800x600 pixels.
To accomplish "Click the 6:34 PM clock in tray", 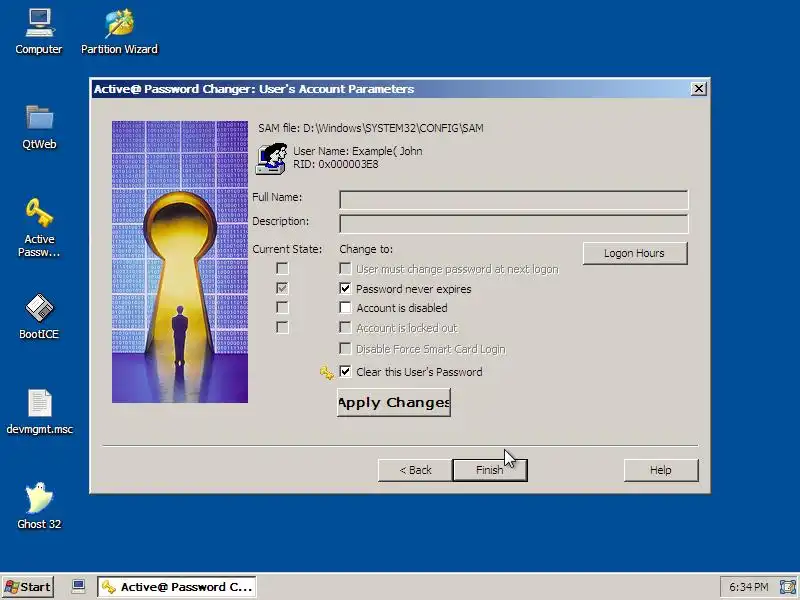I will pos(748,587).
